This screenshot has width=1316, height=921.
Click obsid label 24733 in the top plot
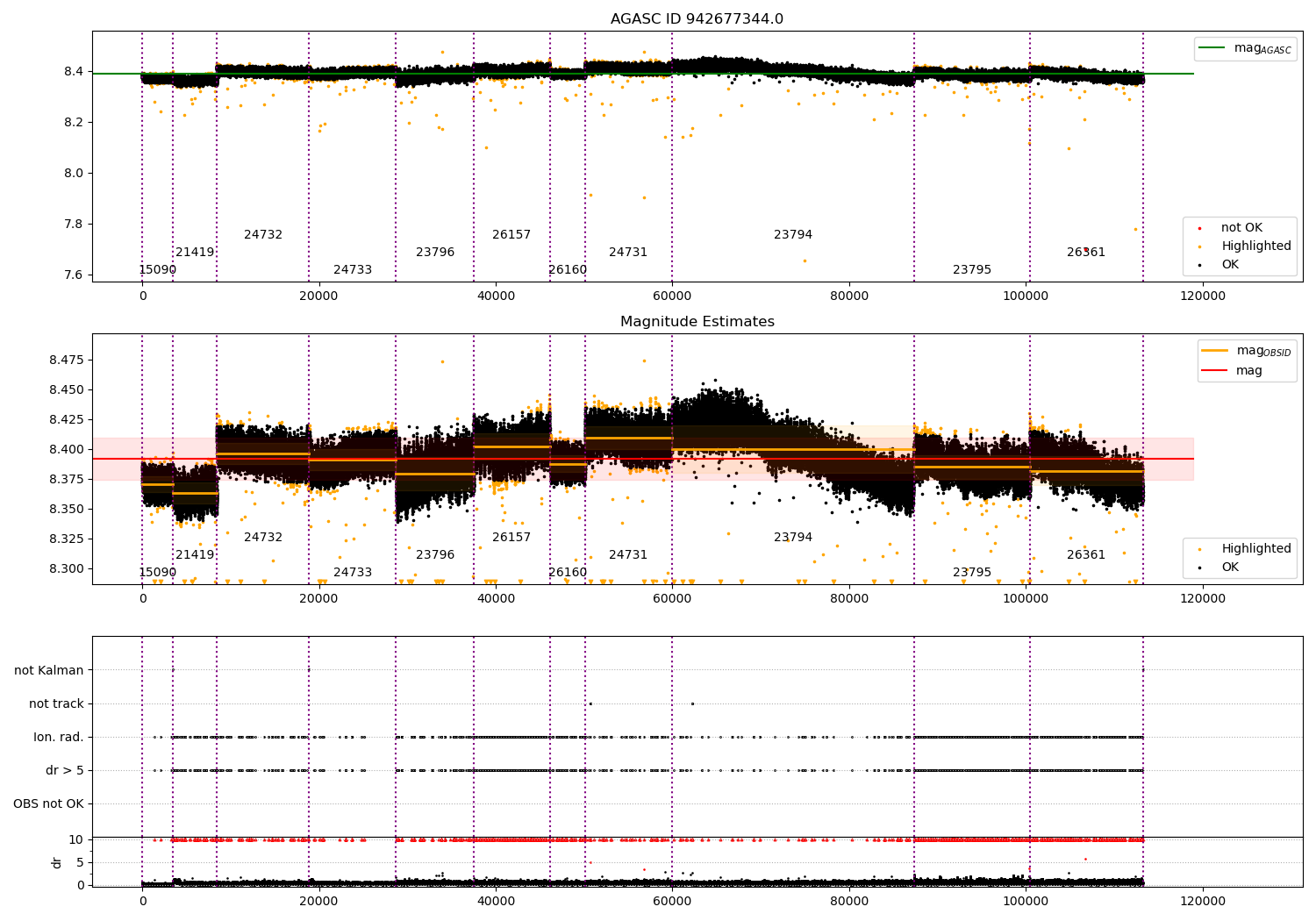353,270
